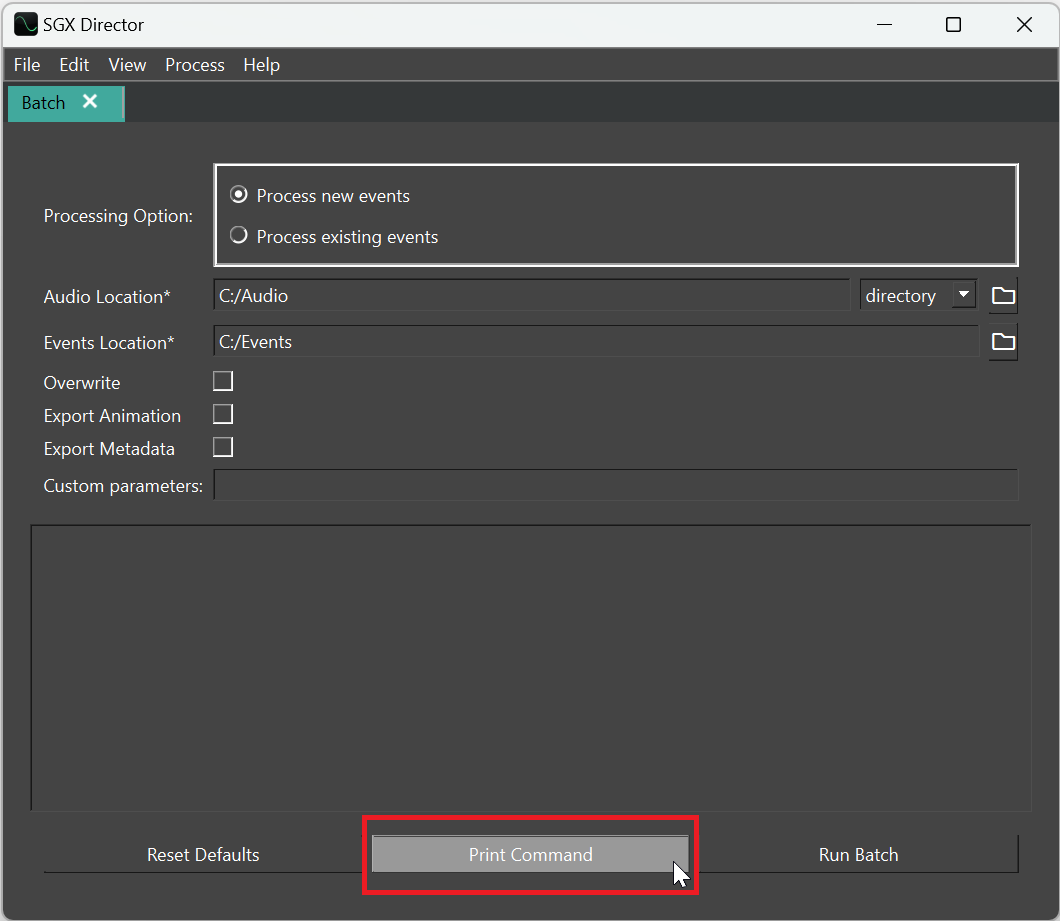Tick the Export Animation checkbox

pyautogui.click(x=223, y=414)
